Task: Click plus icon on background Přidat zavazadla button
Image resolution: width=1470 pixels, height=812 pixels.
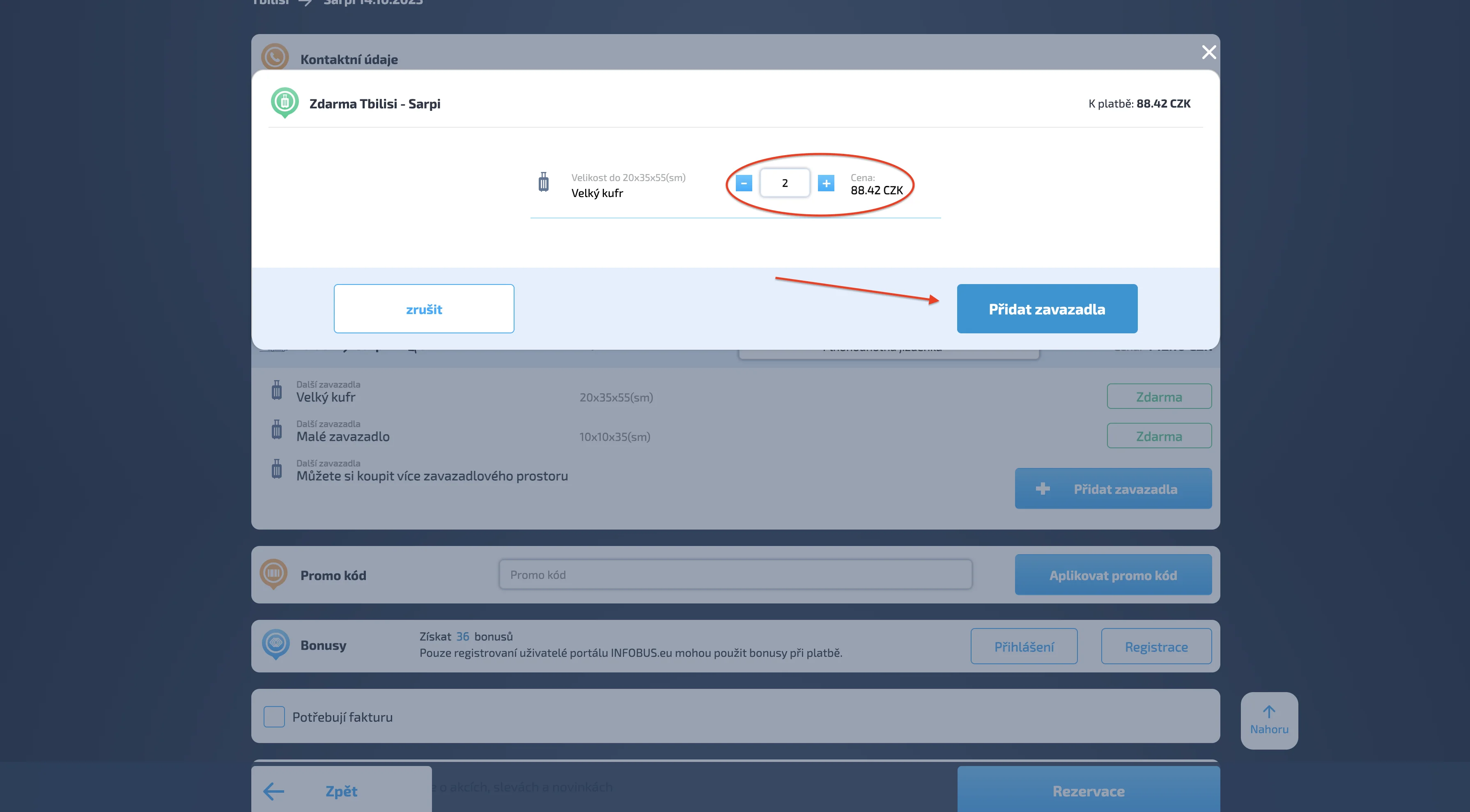Action: (1043, 489)
